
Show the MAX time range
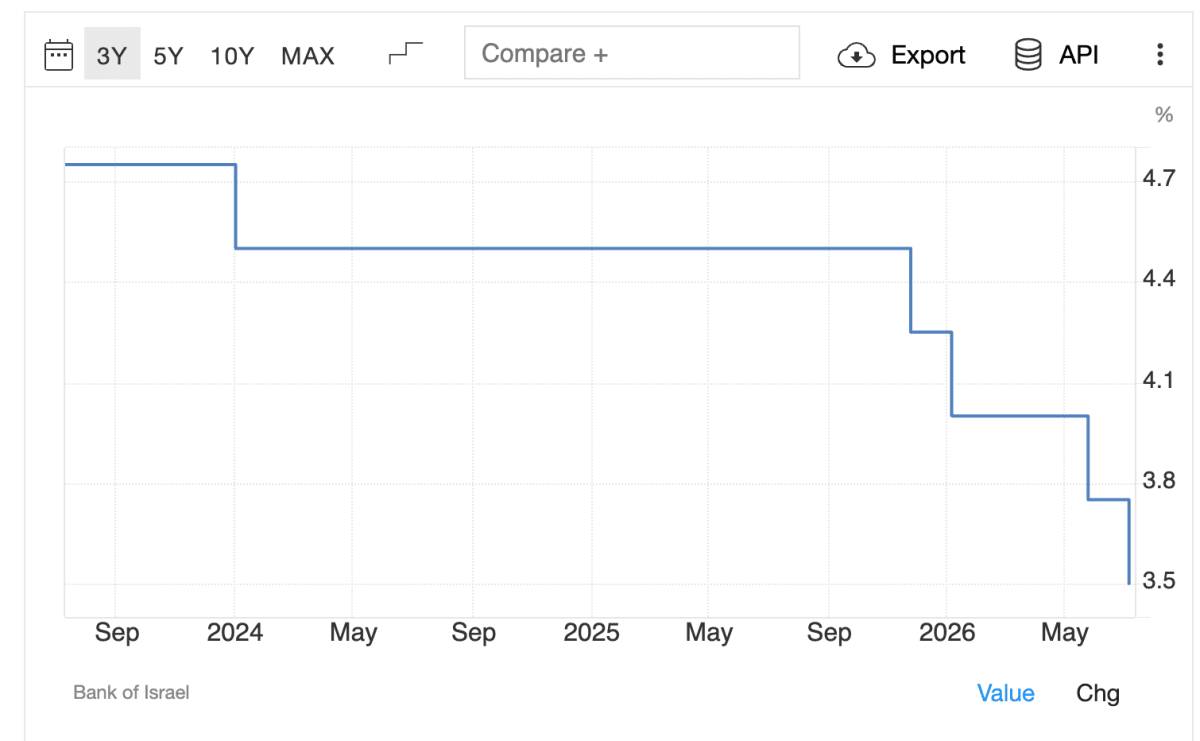pyautogui.click(x=308, y=55)
